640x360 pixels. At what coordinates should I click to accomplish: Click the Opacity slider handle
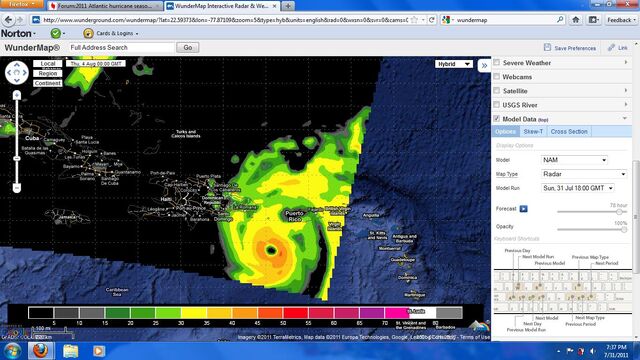pyautogui.click(x=624, y=229)
